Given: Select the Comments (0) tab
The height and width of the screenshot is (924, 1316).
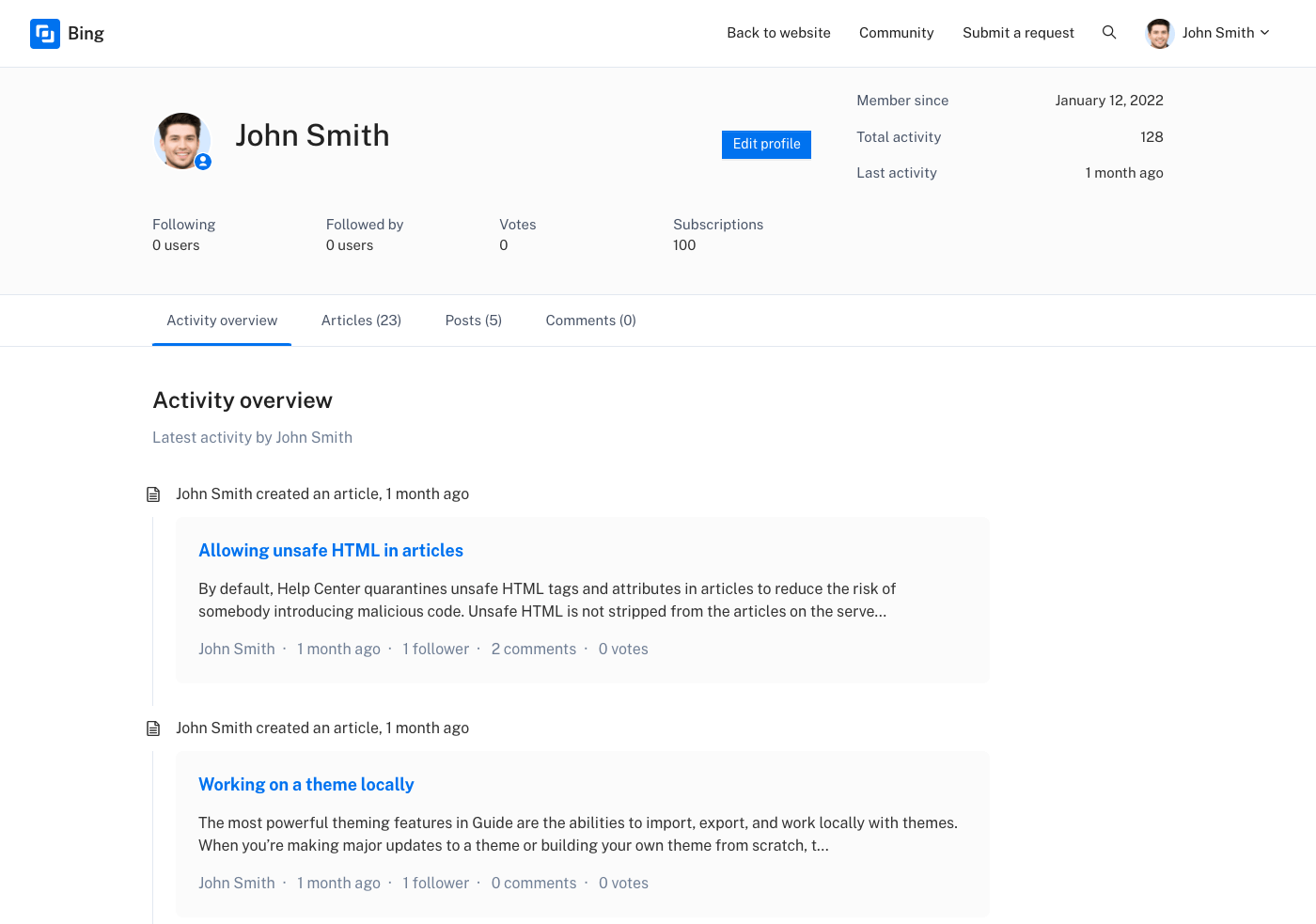Looking at the screenshot, I should [x=590, y=321].
